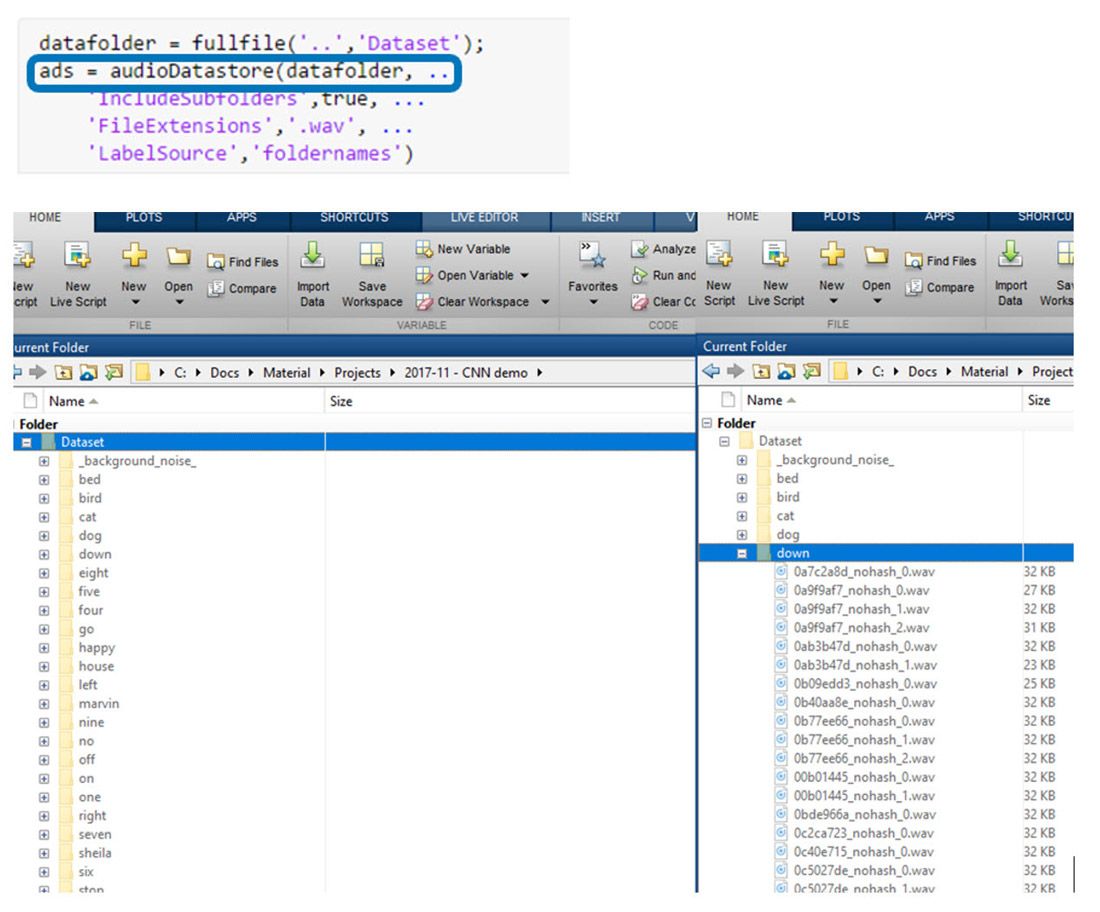
Task: Click Import Data icon in left toolbar
Action: click(312, 258)
